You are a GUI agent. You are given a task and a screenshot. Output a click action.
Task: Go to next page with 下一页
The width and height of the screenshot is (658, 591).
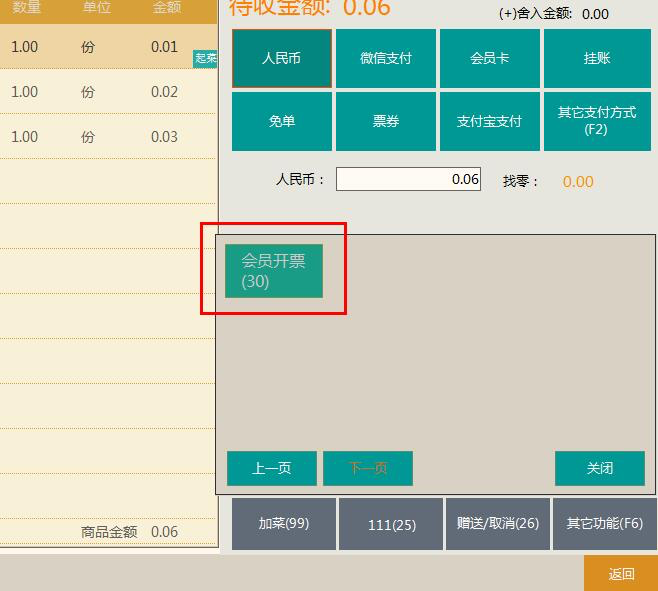pos(367,468)
